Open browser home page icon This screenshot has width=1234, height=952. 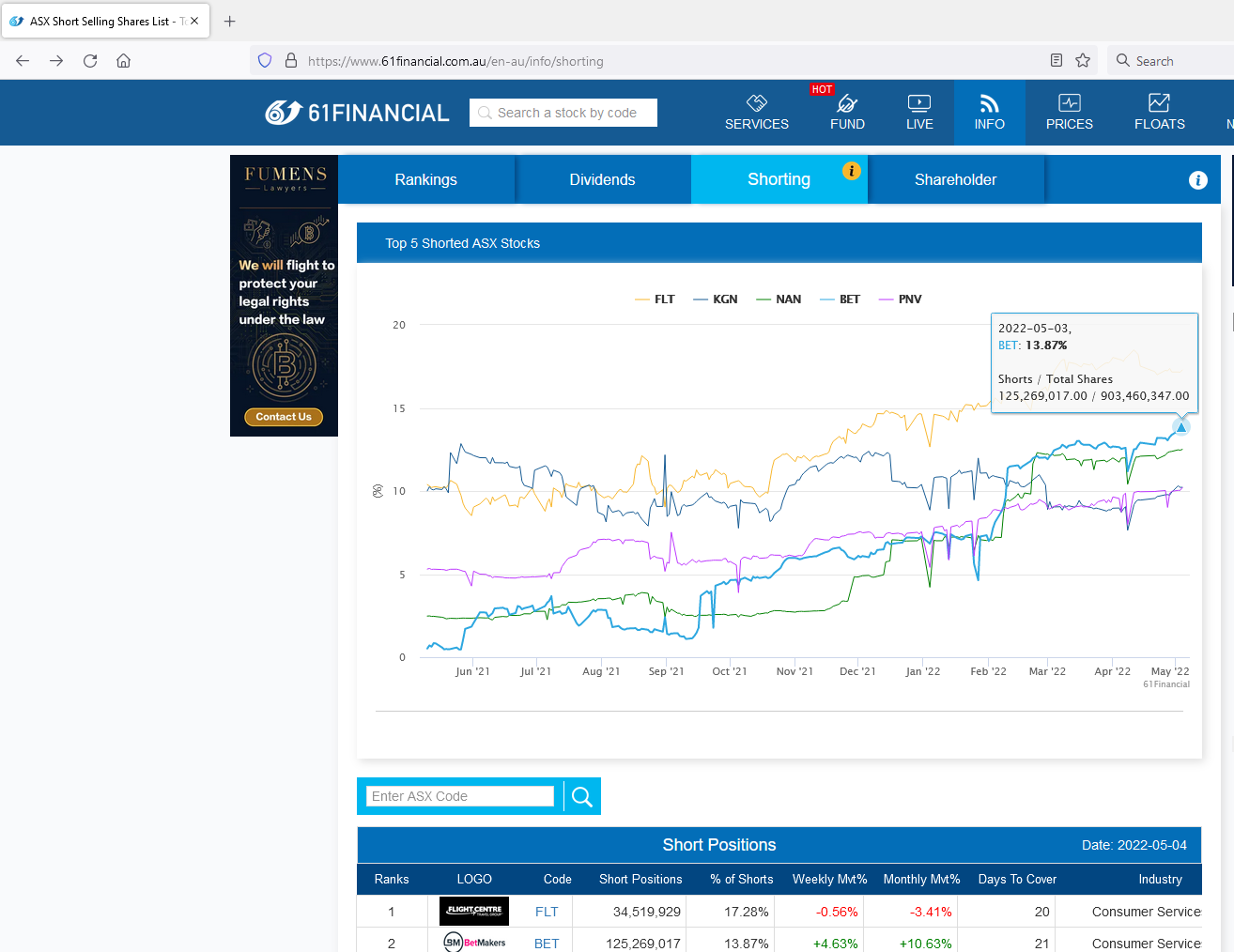pos(123,61)
